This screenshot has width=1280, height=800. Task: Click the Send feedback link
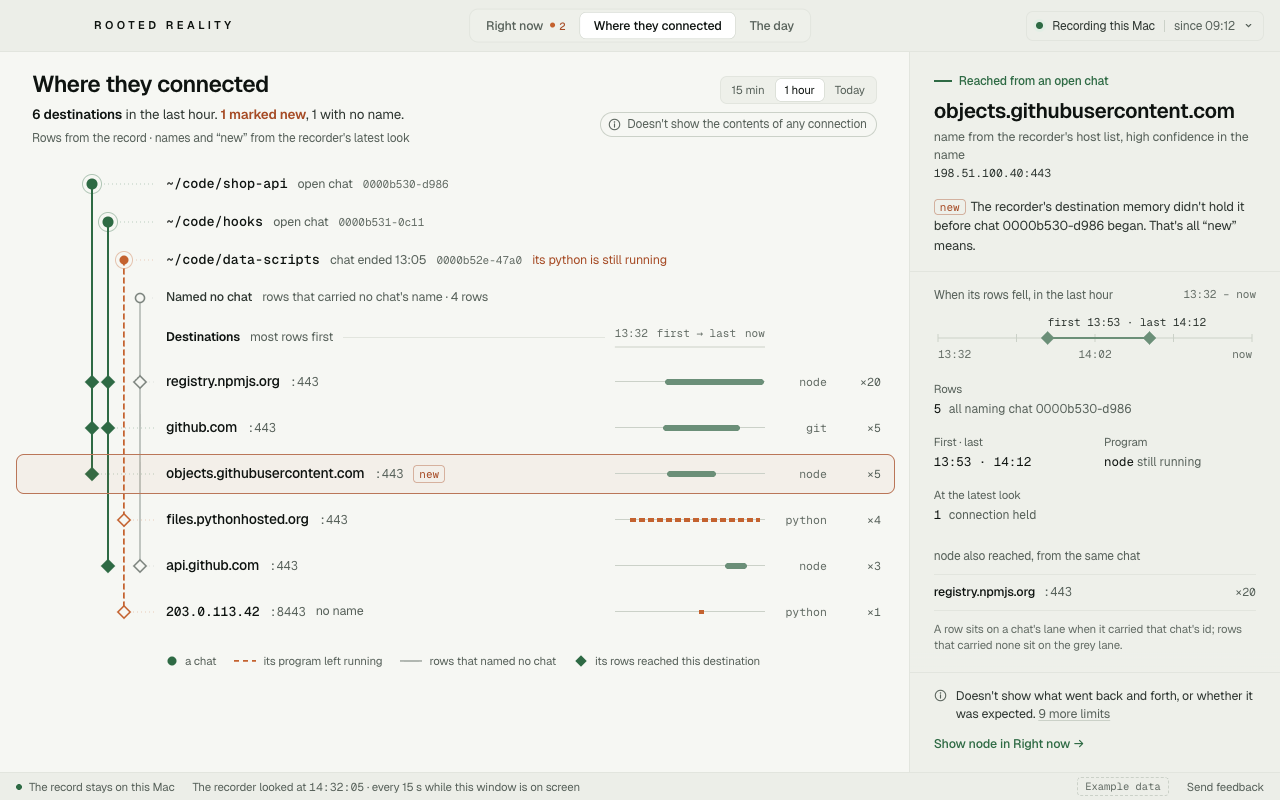point(1225,787)
